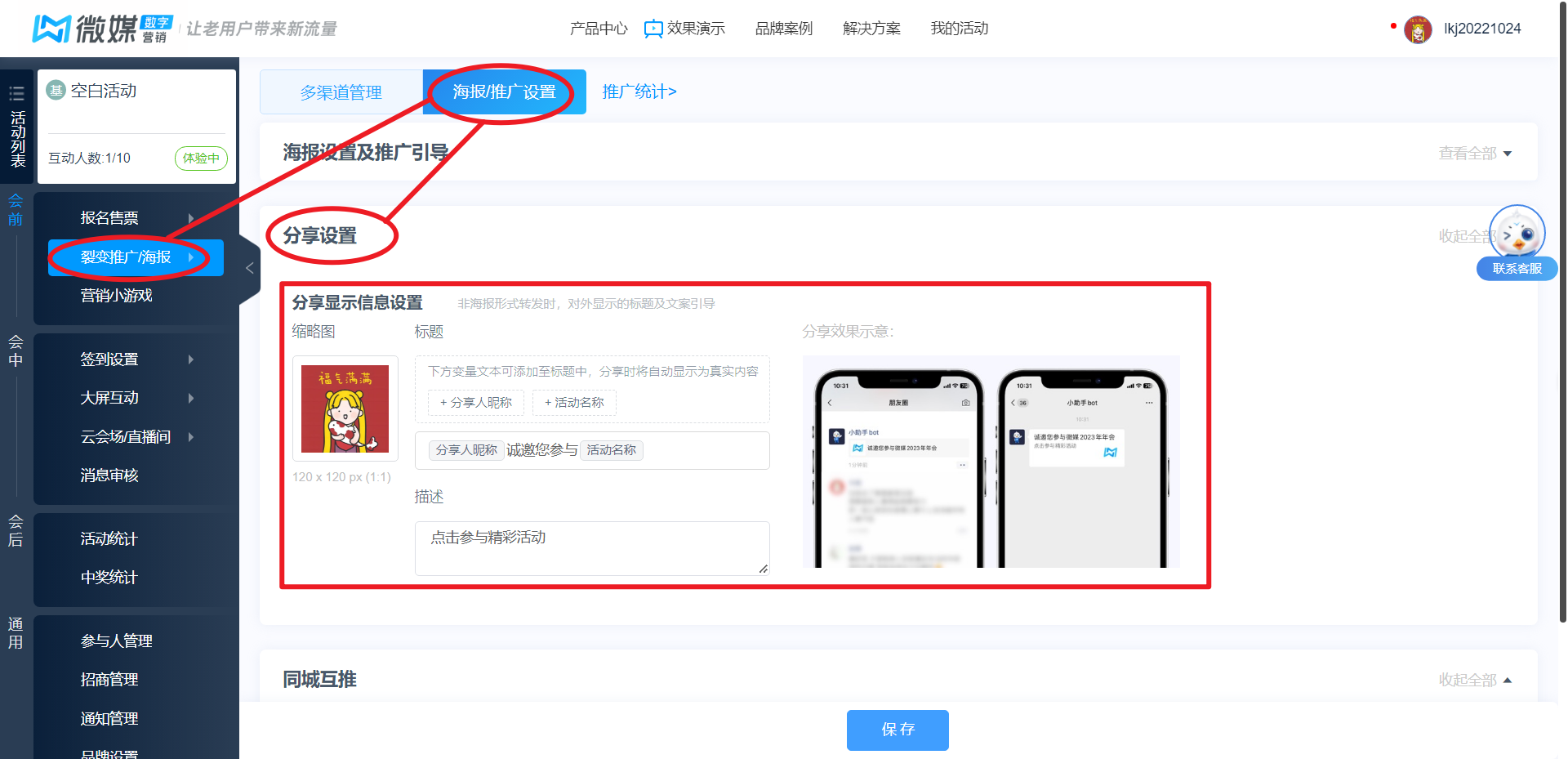Switch to the 多渠道管理 tab
Image resolution: width=1568 pixels, height=759 pixels.
(341, 92)
